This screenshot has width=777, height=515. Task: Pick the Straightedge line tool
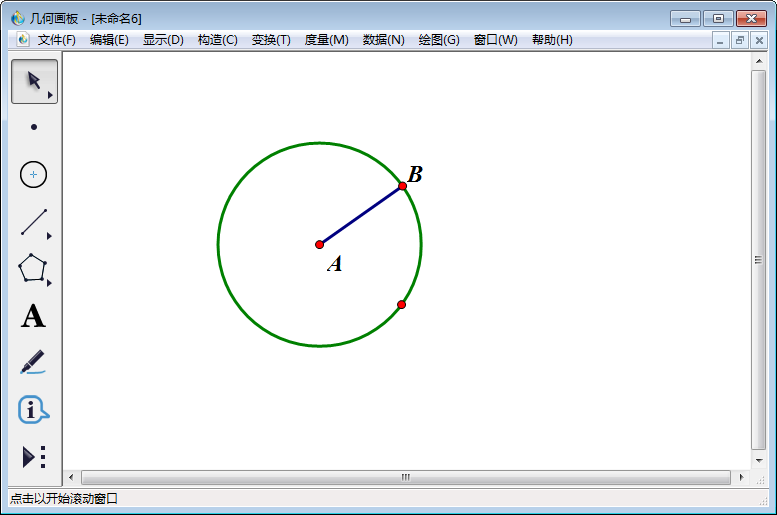coord(34,222)
